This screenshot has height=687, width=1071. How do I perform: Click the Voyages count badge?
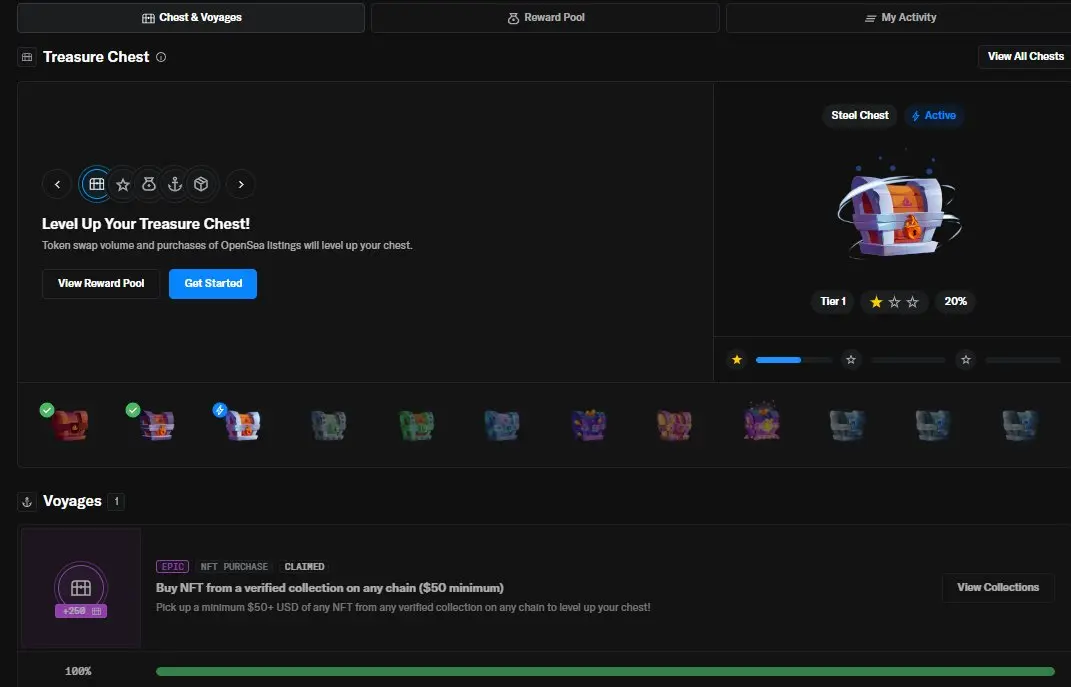pyautogui.click(x=116, y=502)
